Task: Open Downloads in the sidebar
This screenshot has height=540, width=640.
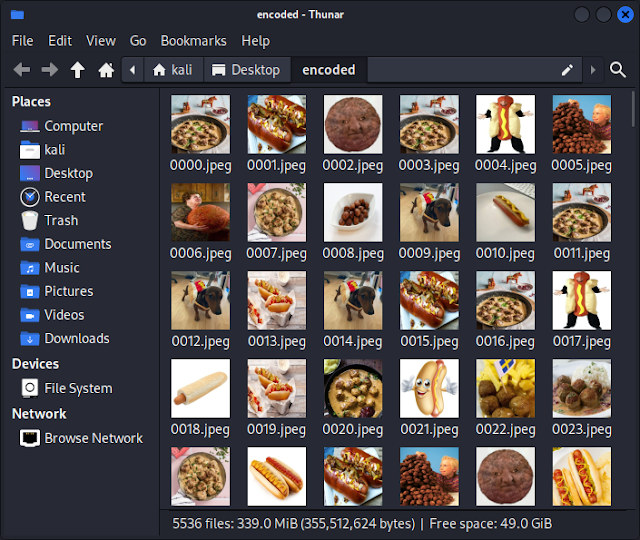Action: click(x=76, y=338)
